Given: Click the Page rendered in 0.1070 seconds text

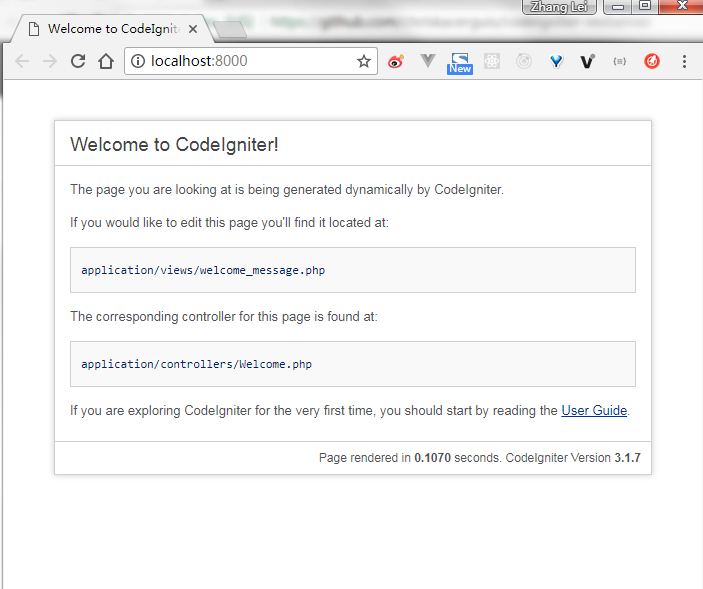Looking at the screenshot, I should tap(410, 458).
